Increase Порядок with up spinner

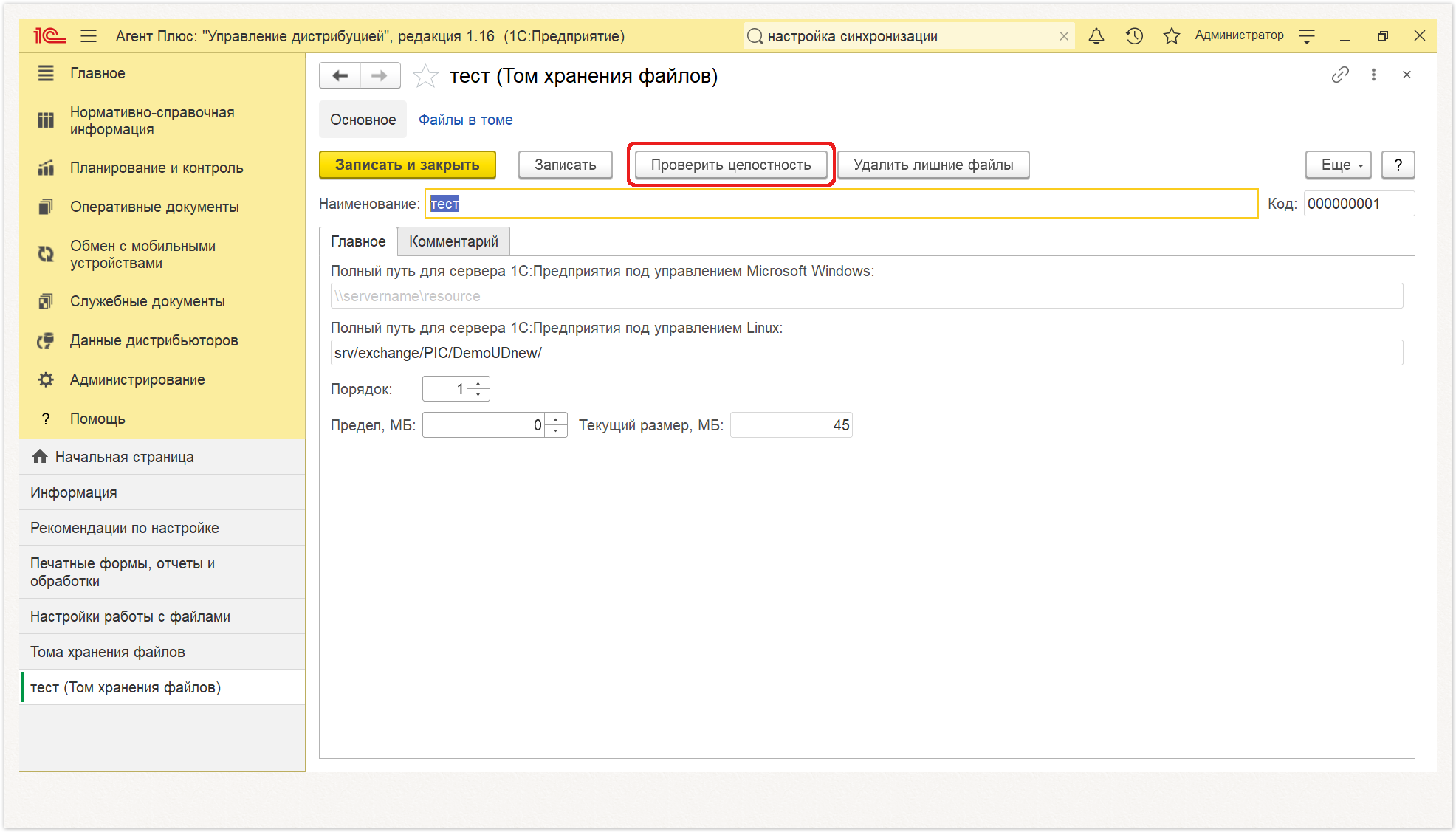coord(478,382)
